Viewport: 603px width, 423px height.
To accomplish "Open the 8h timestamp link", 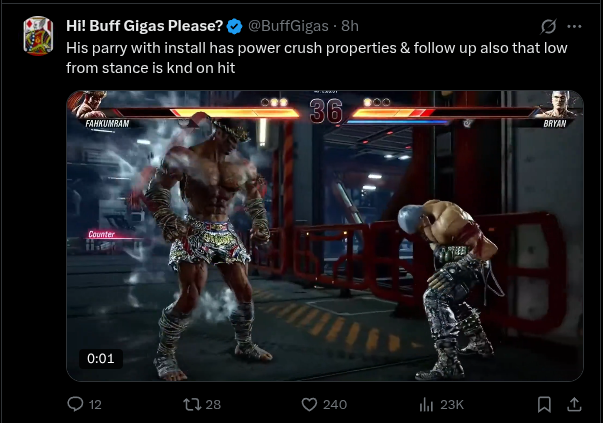I will click(350, 26).
